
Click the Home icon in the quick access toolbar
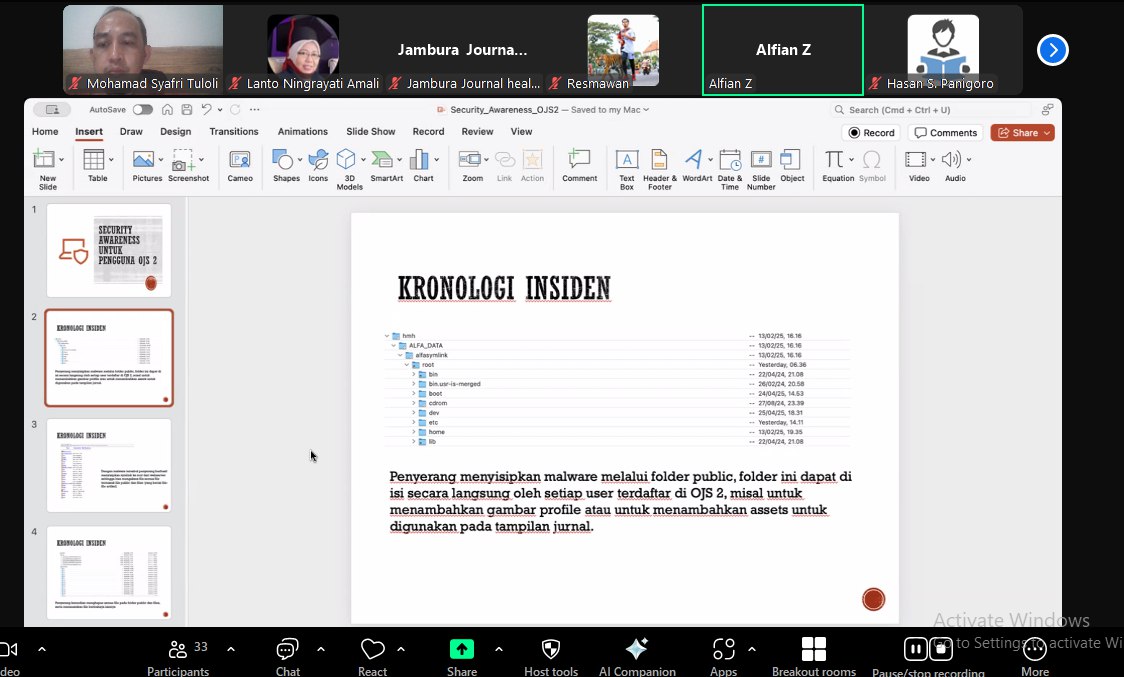click(x=167, y=110)
